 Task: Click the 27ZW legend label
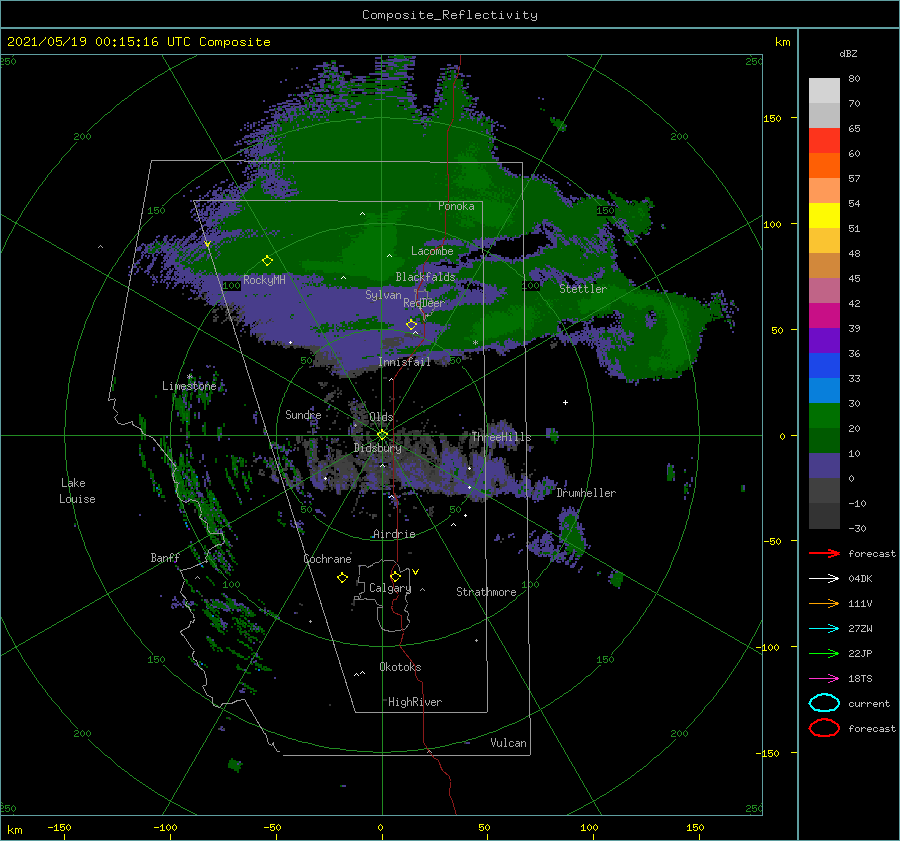click(860, 628)
